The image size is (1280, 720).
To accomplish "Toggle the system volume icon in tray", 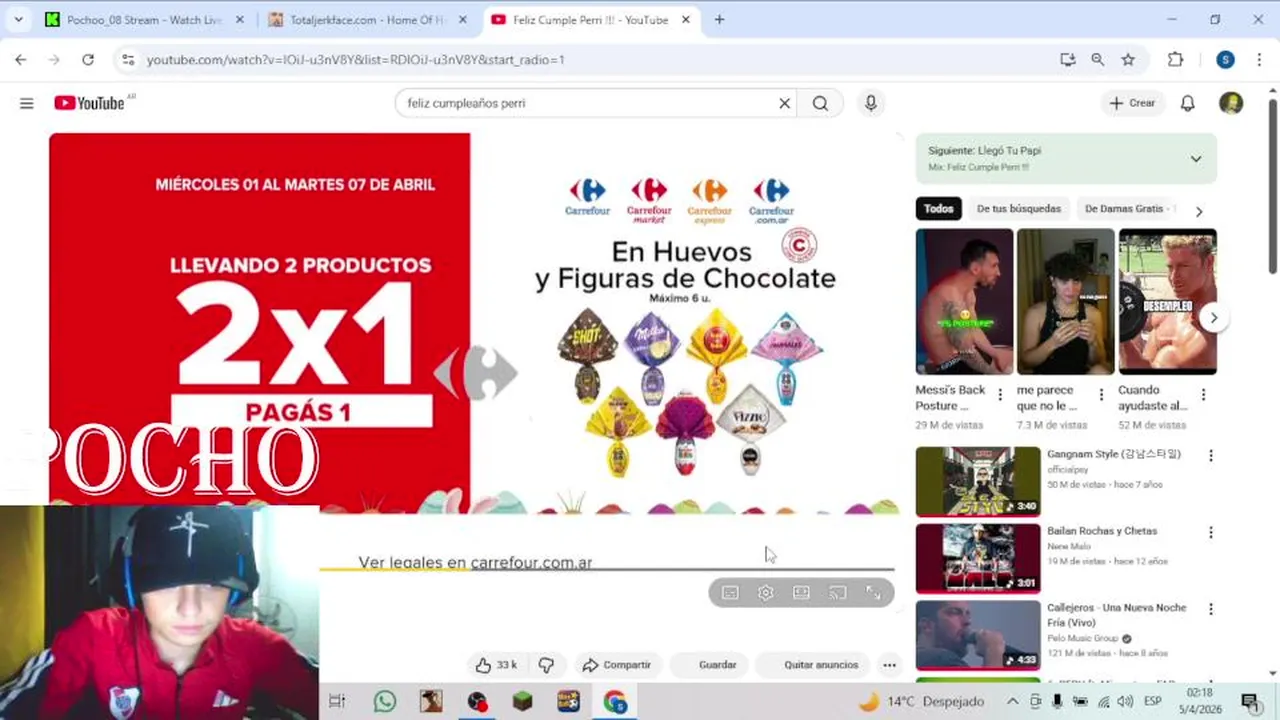I will pos(1125,702).
